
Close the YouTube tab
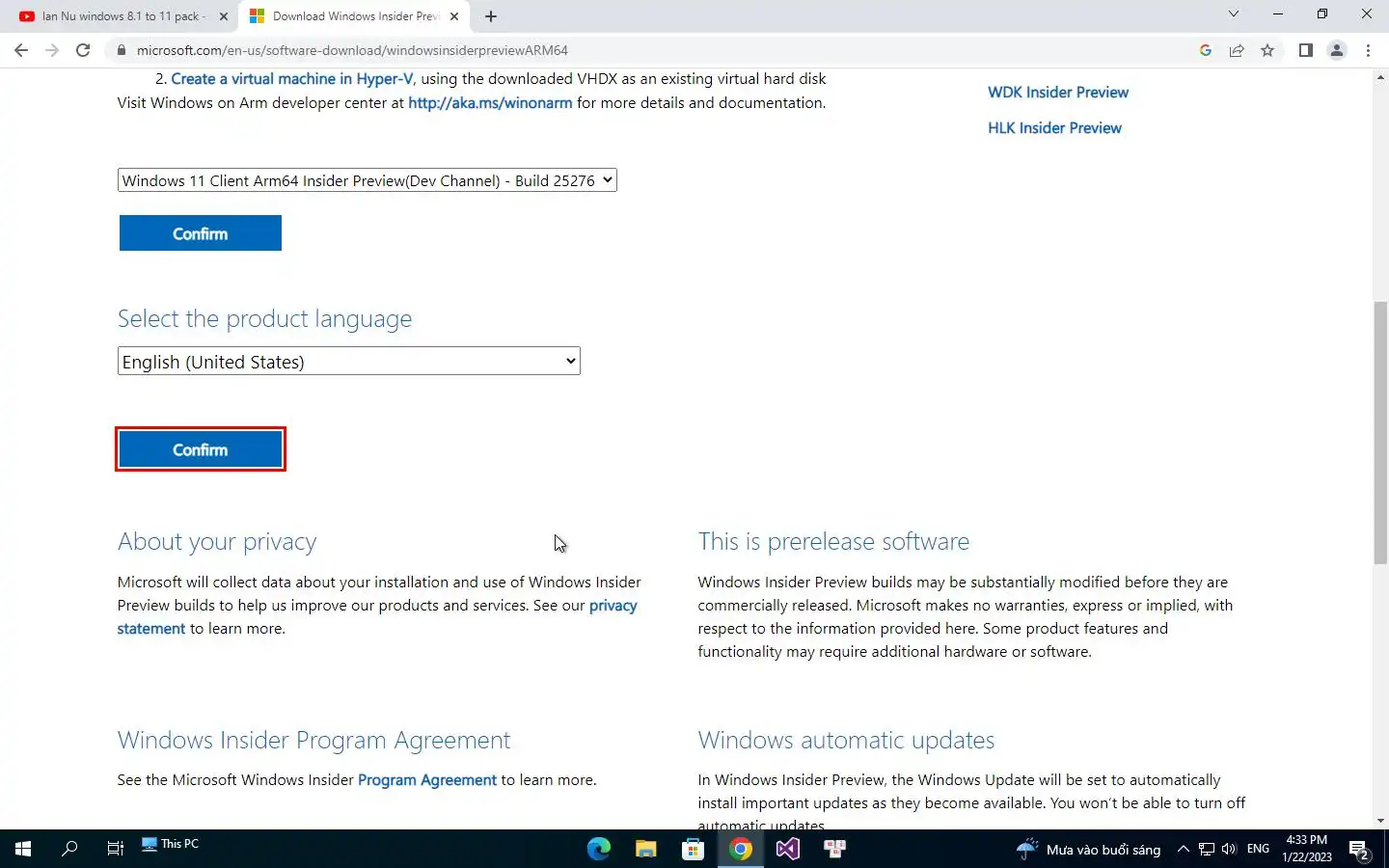(x=224, y=16)
